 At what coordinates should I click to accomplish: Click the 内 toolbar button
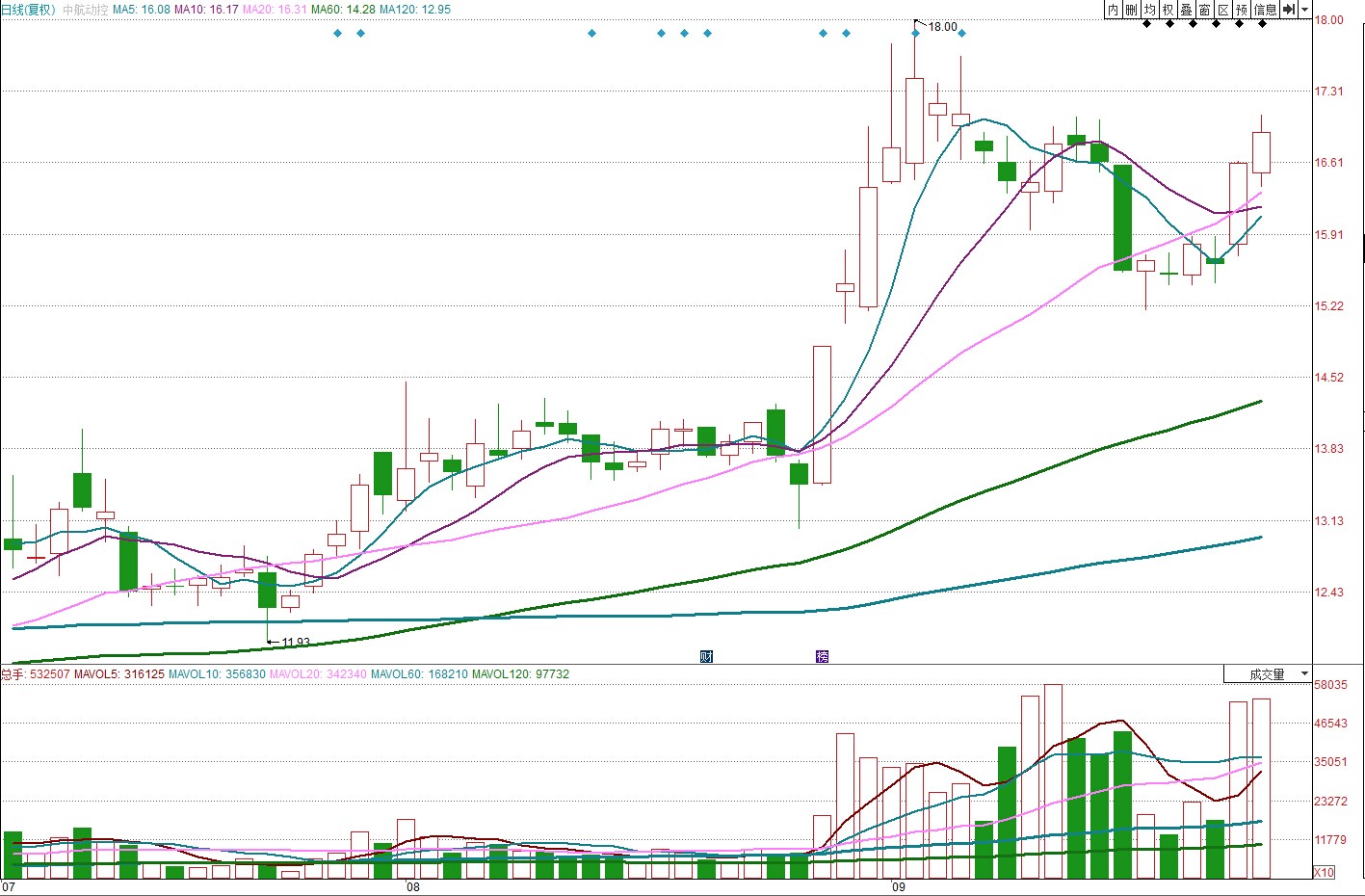point(1113,10)
